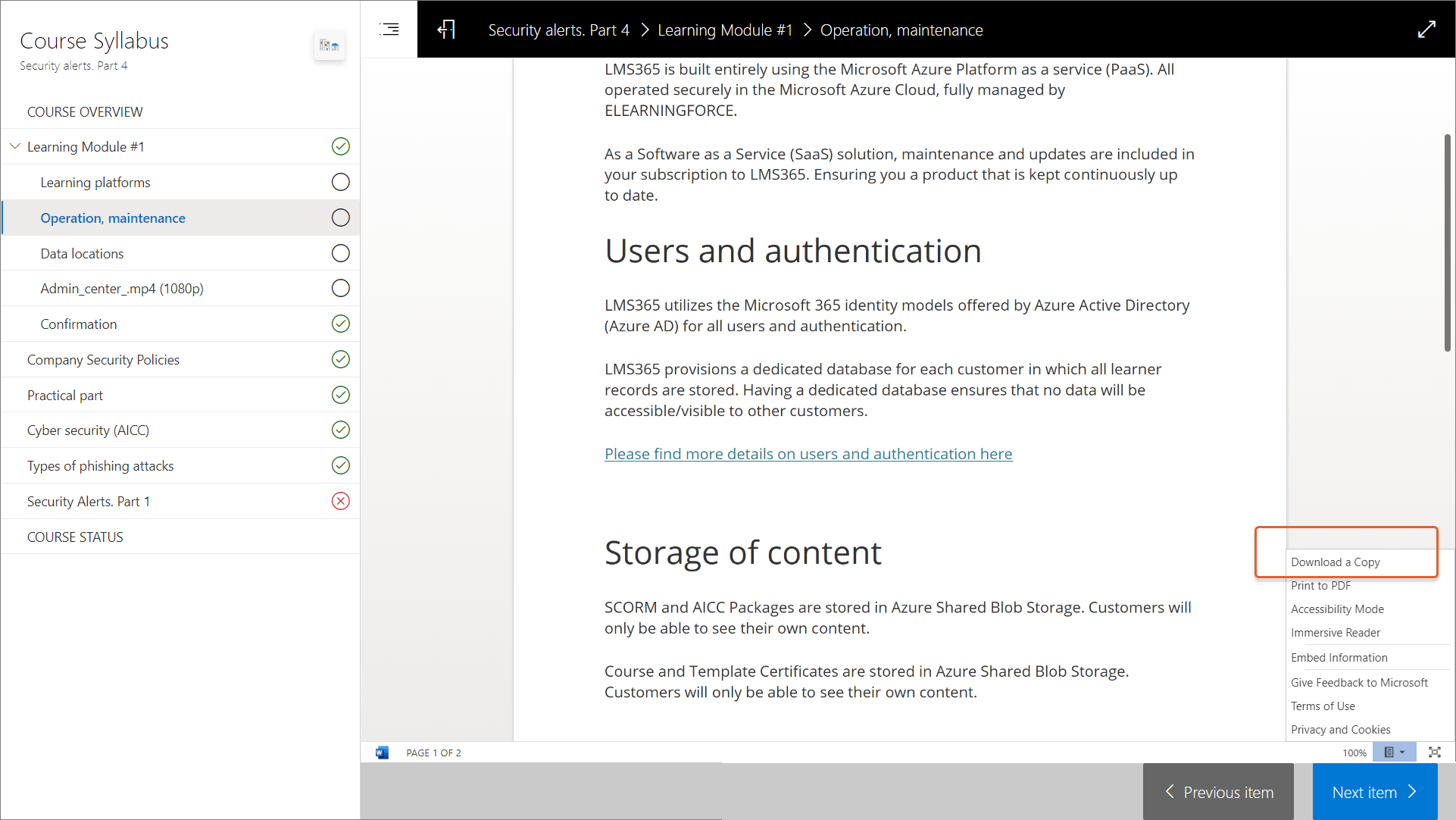Click Company Security Policies checkmark icon
1456x820 pixels.
341,359
